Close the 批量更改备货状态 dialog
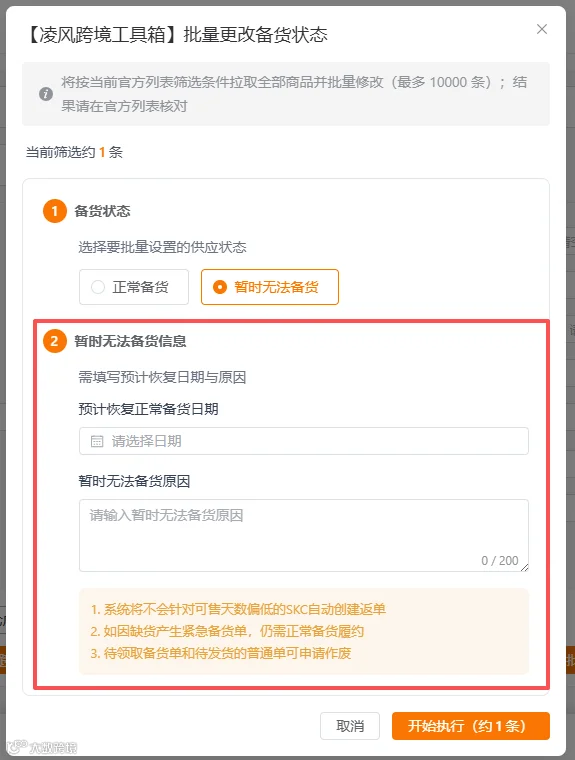 pyautogui.click(x=542, y=30)
